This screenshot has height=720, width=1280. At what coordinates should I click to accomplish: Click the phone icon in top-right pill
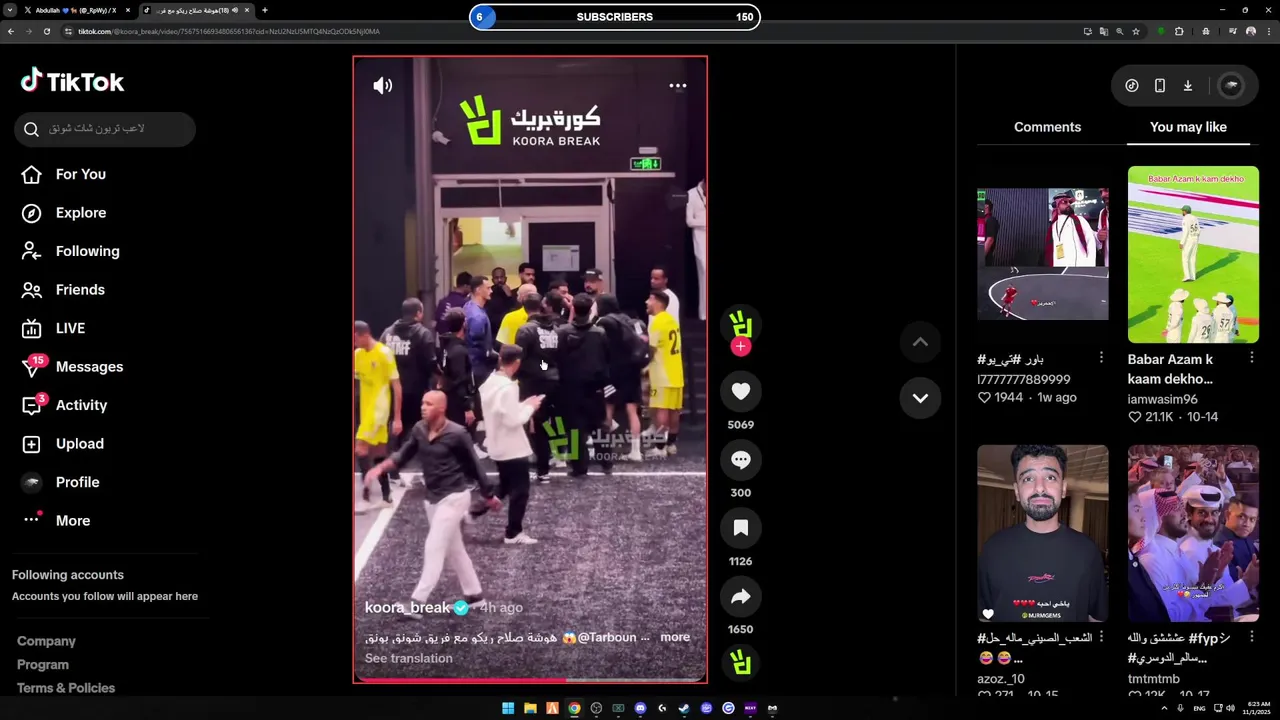pyautogui.click(x=1160, y=86)
